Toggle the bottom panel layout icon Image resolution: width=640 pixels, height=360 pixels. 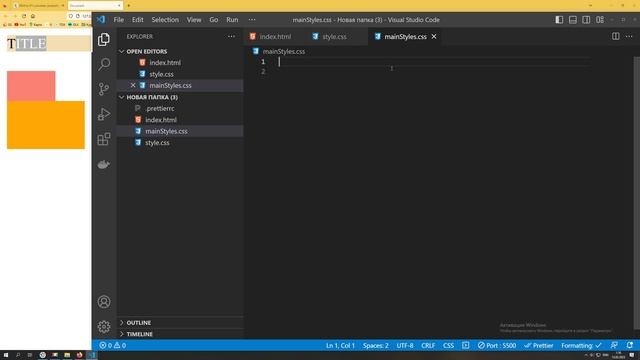coord(573,20)
